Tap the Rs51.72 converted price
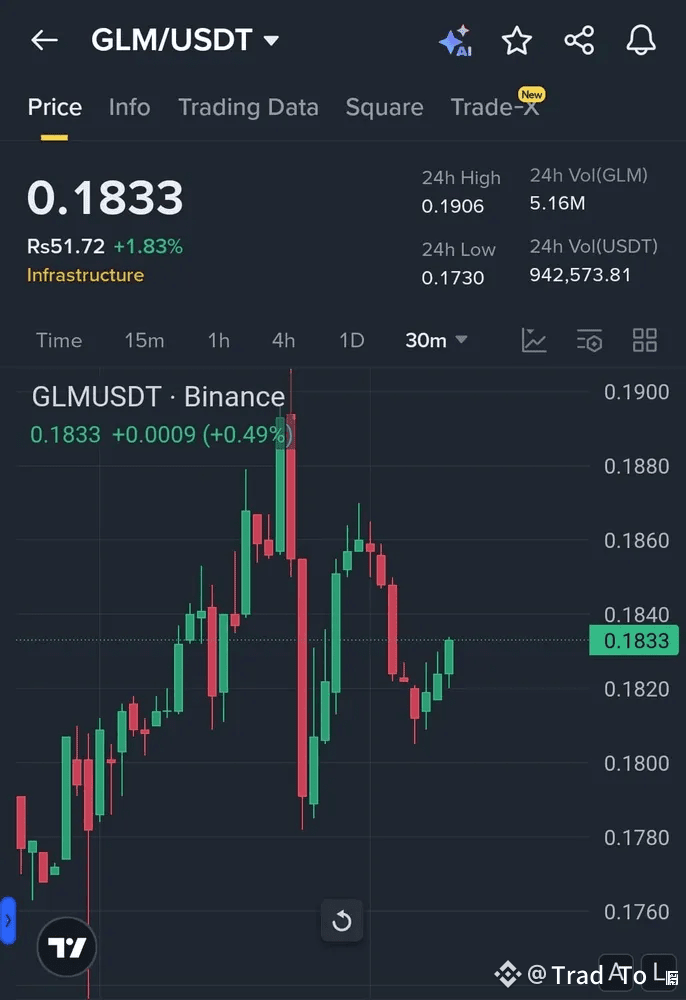 point(66,246)
